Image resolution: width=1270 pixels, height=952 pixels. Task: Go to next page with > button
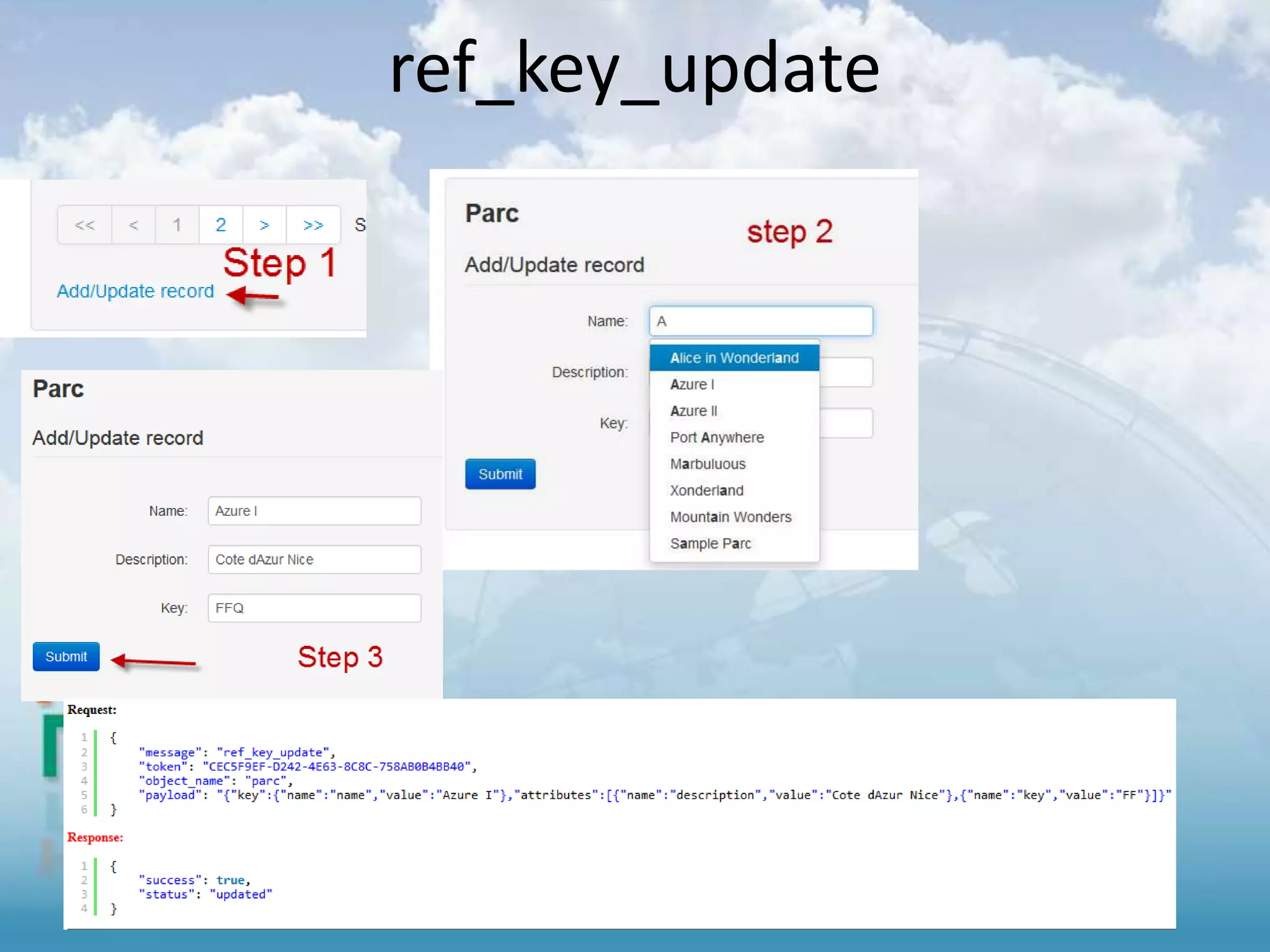pyautogui.click(x=265, y=225)
